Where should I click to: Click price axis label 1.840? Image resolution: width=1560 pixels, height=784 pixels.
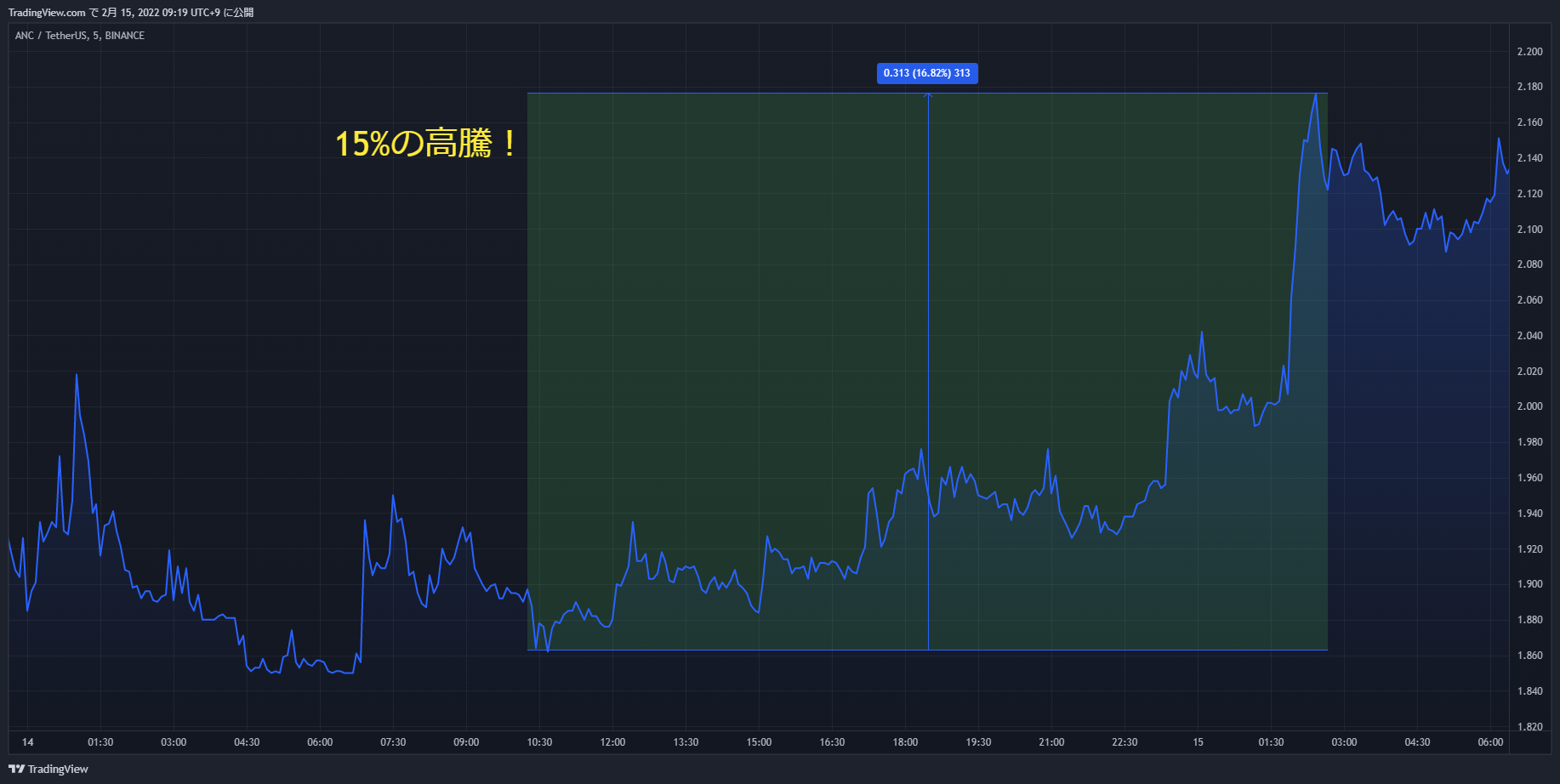[x=1529, y=691]
